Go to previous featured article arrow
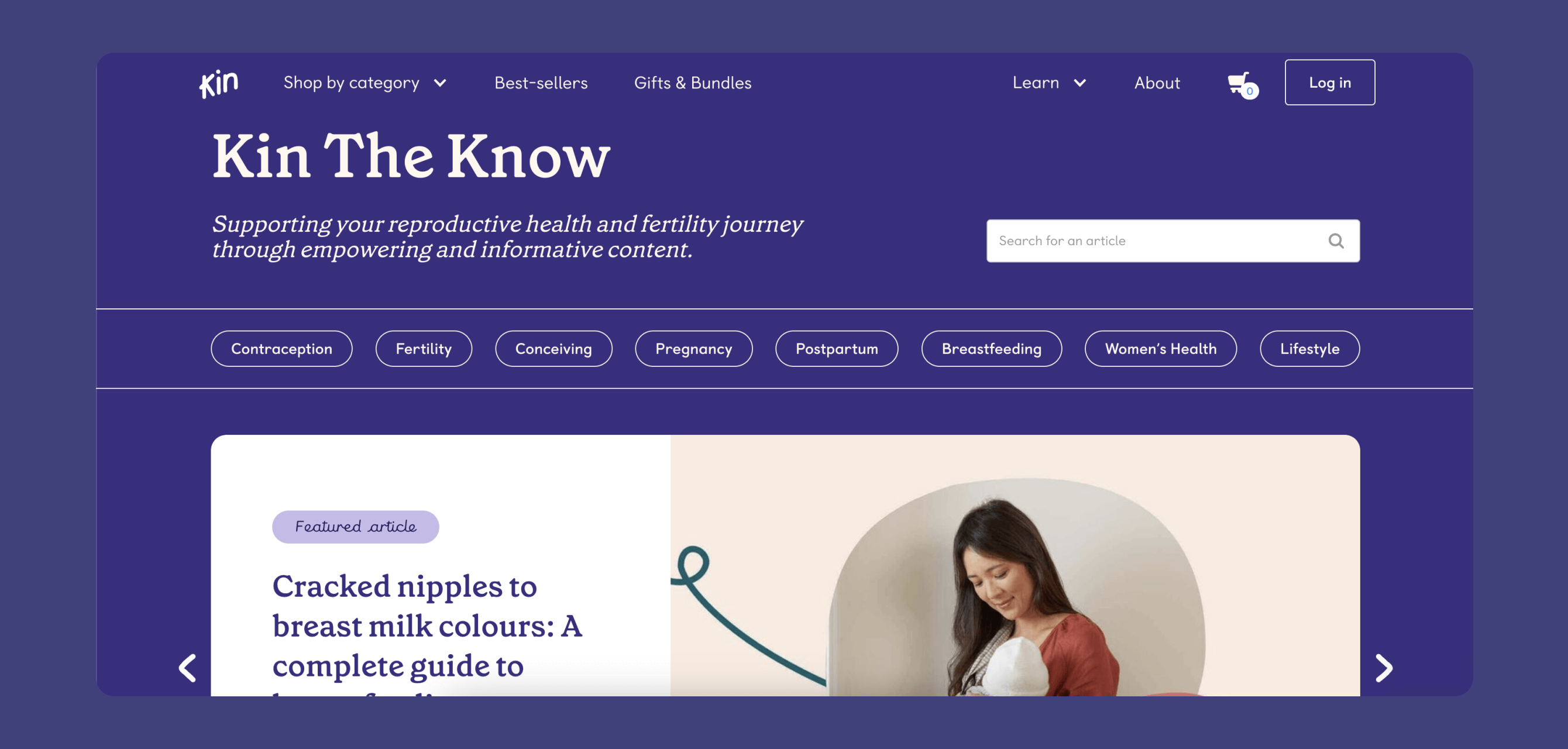This screenshot has width=1568, height=749. coord(187,668)
